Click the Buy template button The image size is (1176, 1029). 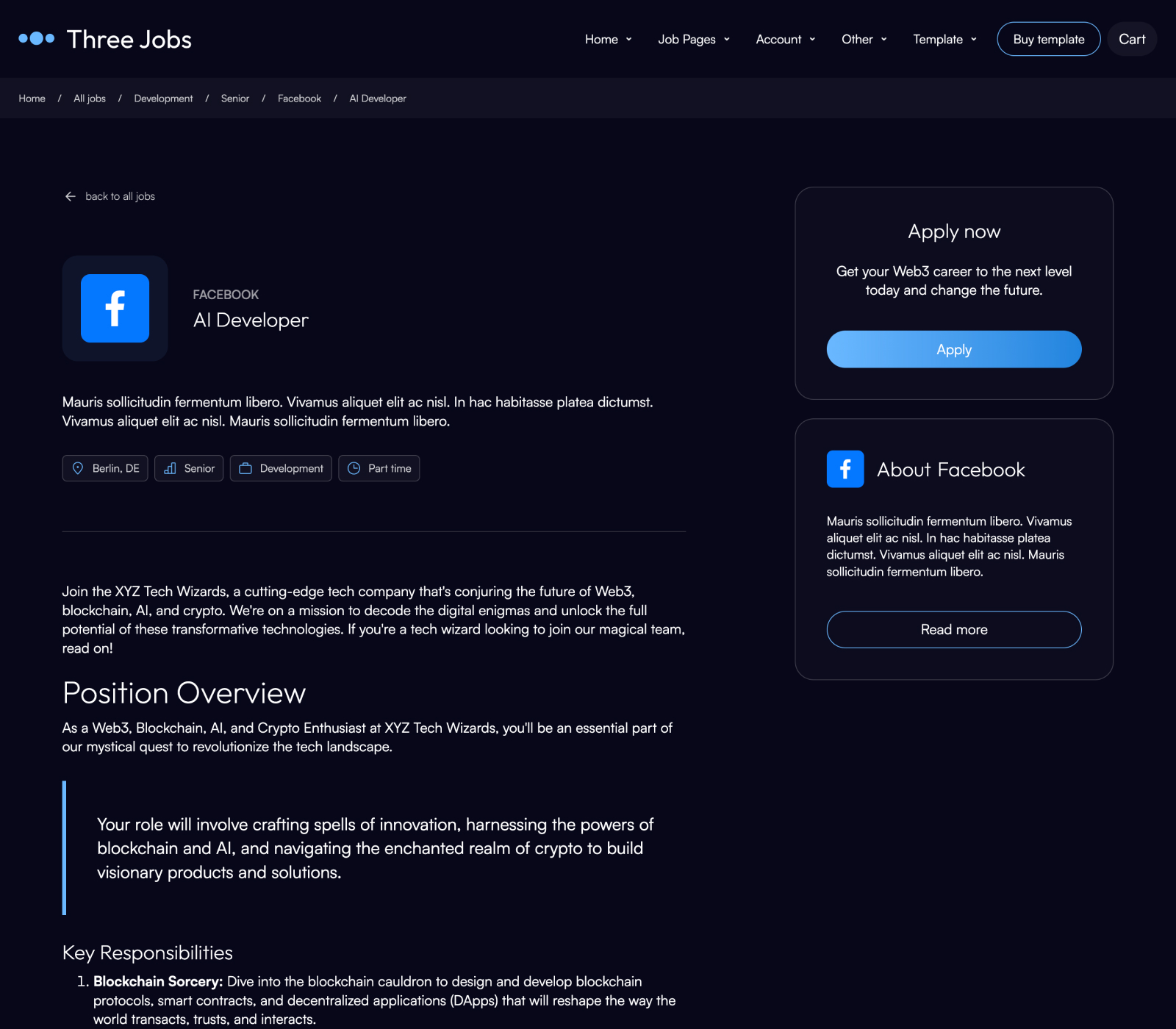pyautogui.click(x=1049, y=39)
